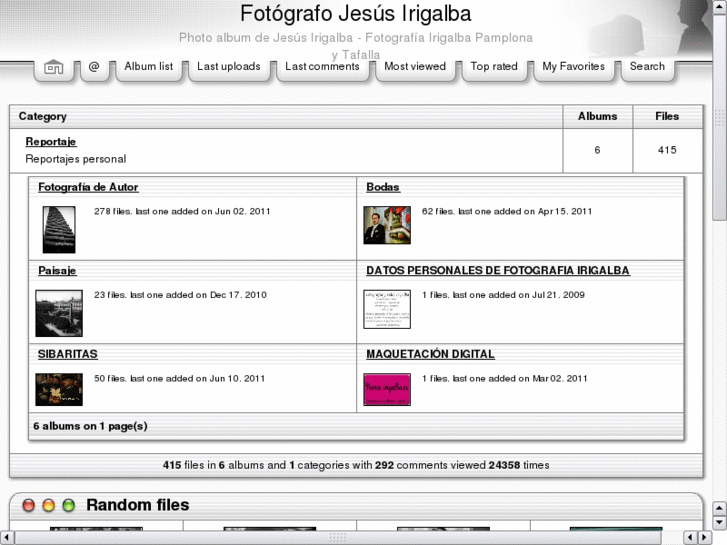This screenshot has width=727, height=545.
Task: Open the pink MAQUETACIÓN DIGITAL thumbnail
Action: point(386,389)
